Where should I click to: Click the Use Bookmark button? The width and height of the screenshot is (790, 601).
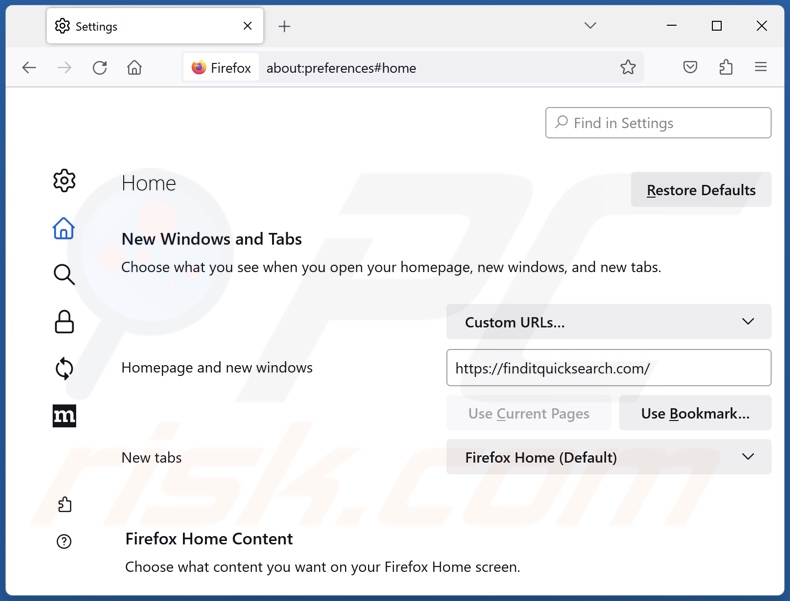click(x=695, y=413)
